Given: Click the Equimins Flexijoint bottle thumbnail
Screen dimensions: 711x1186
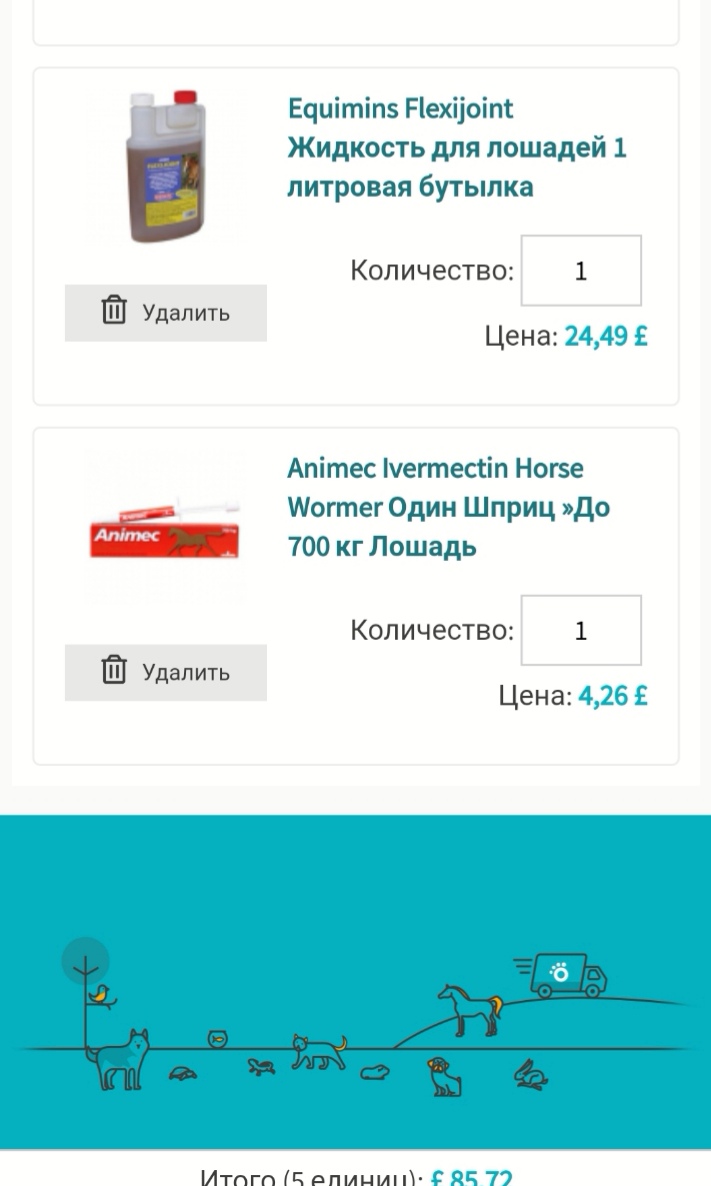Looking at the screenshot, I should [x=166, y=167].
